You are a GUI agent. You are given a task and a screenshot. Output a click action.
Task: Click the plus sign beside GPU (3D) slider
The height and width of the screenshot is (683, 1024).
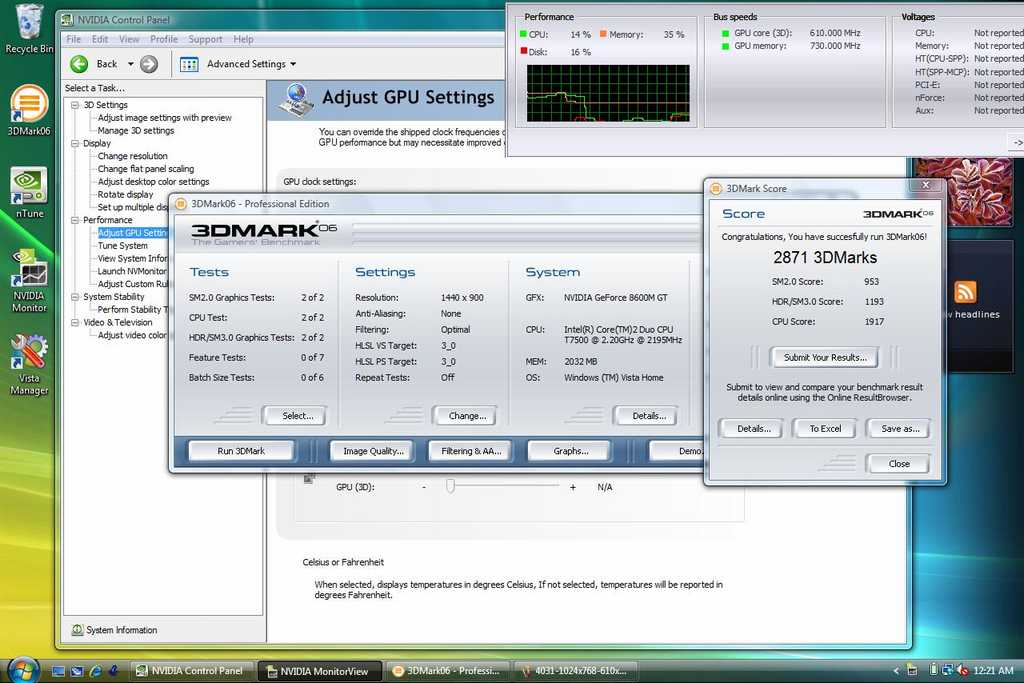[573, 487]
